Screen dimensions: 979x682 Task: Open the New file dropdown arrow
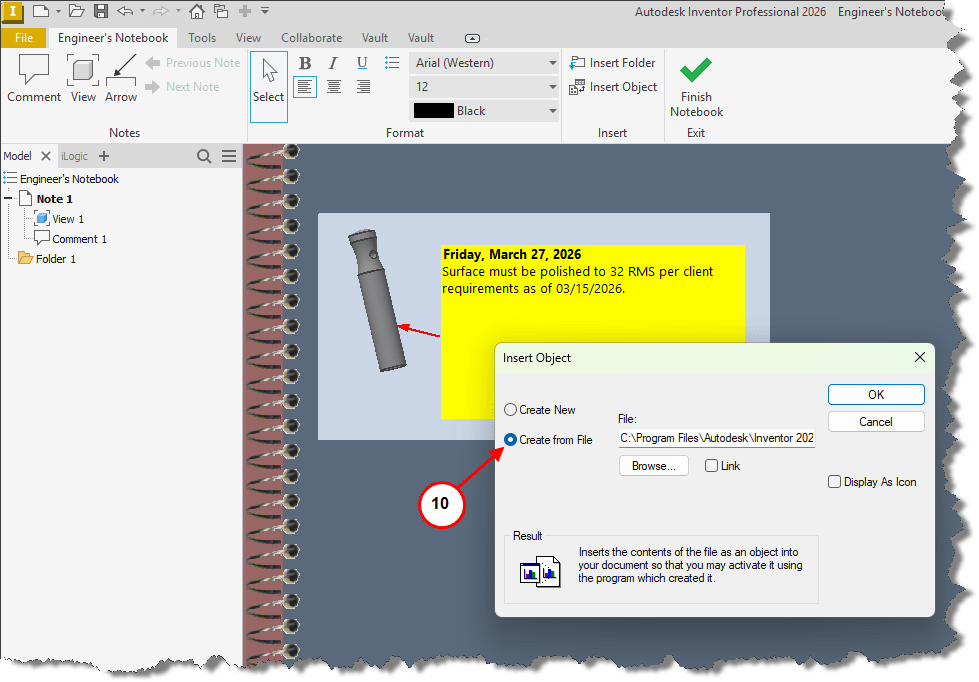tap(58, 11)
